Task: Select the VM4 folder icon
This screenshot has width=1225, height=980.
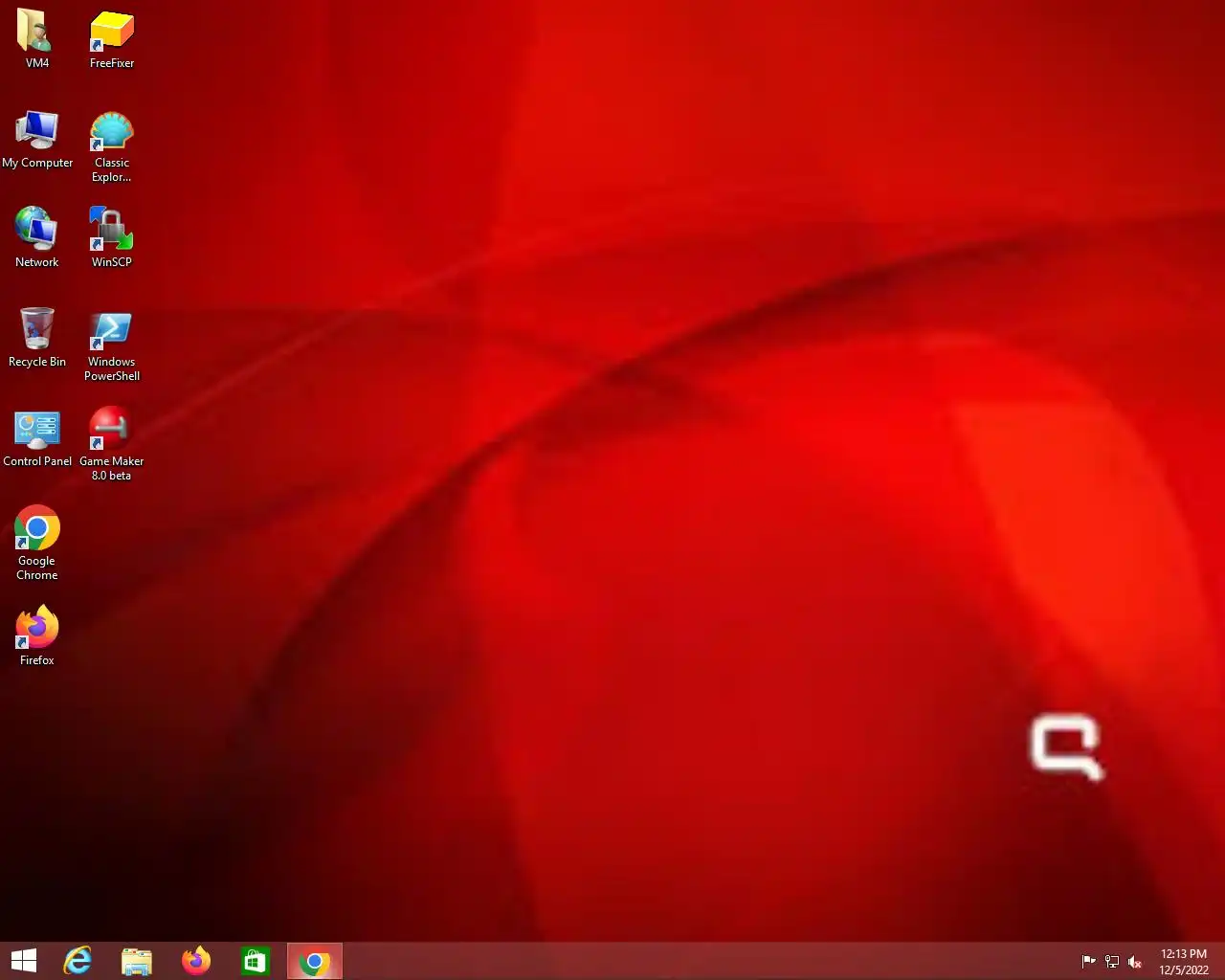Action: (x=36, y=39)
